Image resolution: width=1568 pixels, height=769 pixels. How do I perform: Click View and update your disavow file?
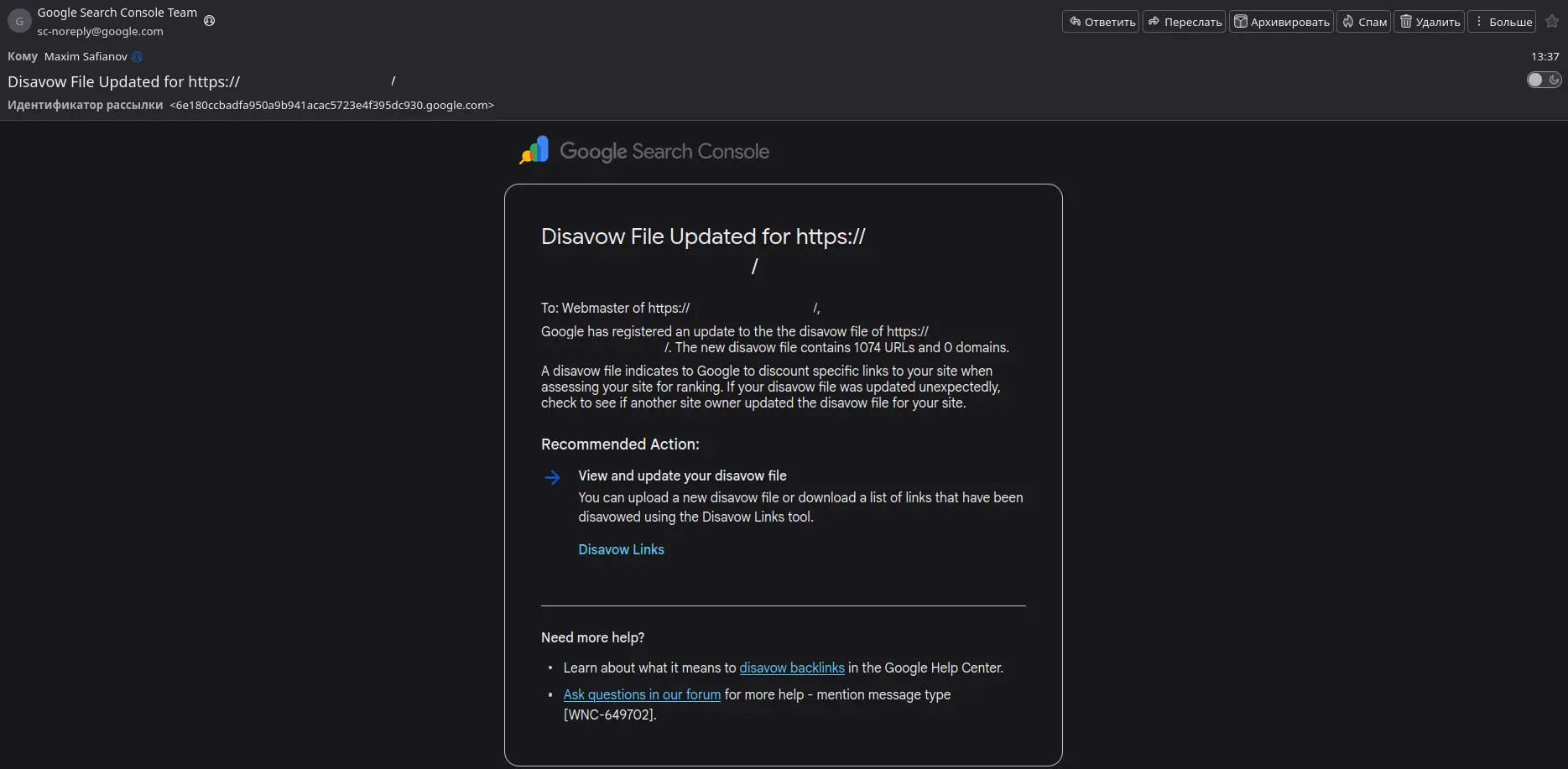point(682,475)
